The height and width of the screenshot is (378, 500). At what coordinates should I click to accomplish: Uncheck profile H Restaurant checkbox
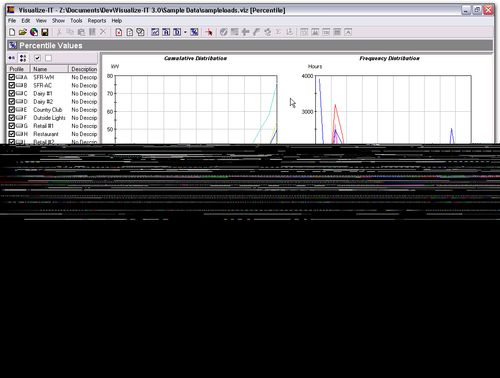(x=12, y=134)
